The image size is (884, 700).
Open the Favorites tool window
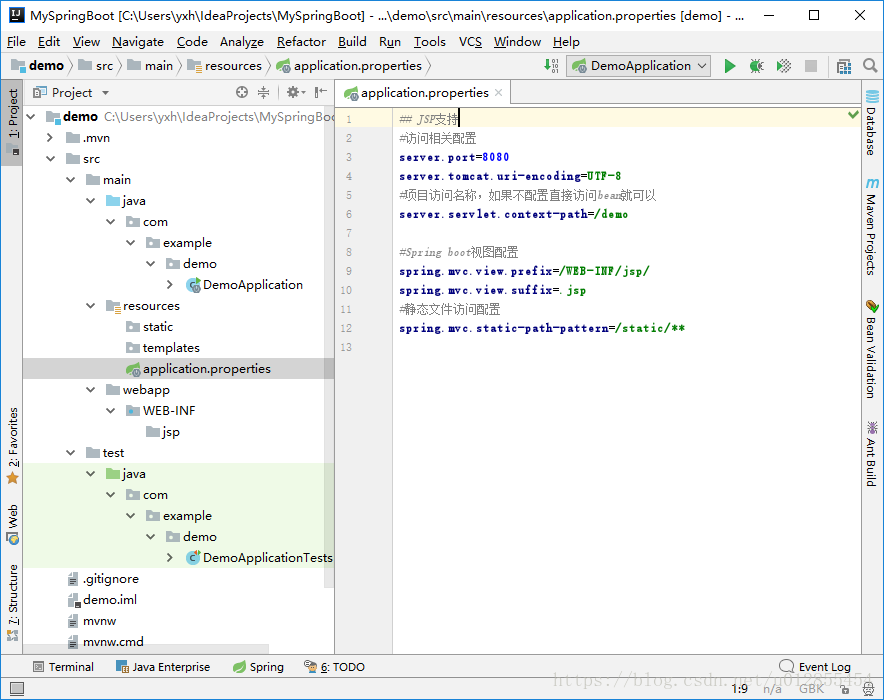pos(12,445)
